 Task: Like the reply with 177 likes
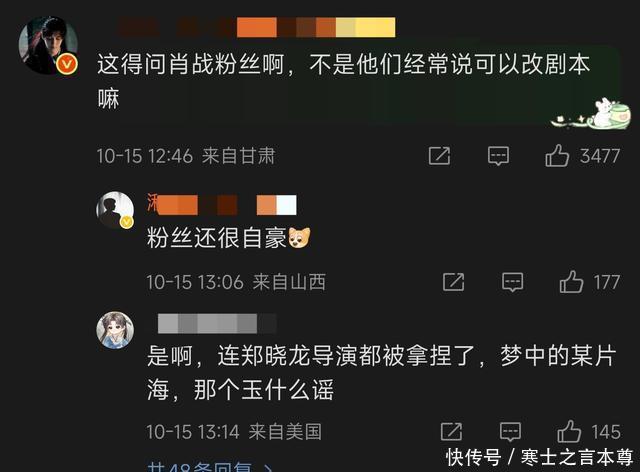[x=571, y=282]
